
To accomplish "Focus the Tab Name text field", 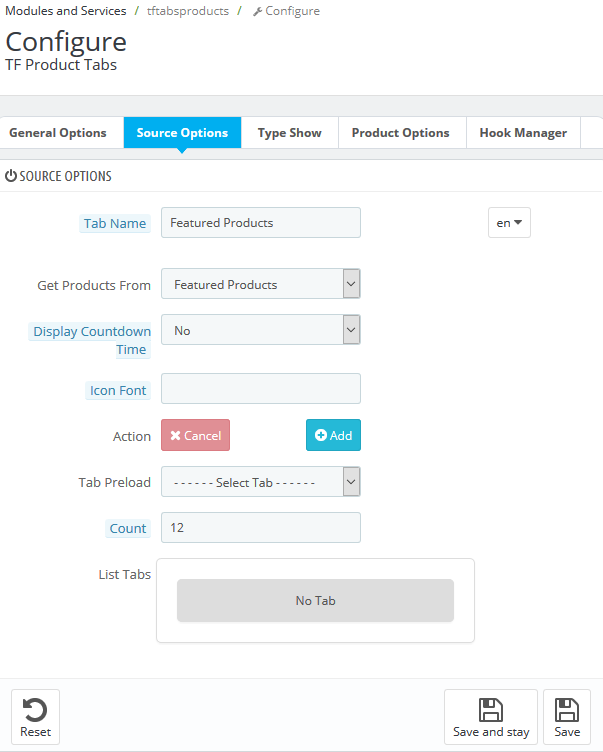I will (260, 223).
